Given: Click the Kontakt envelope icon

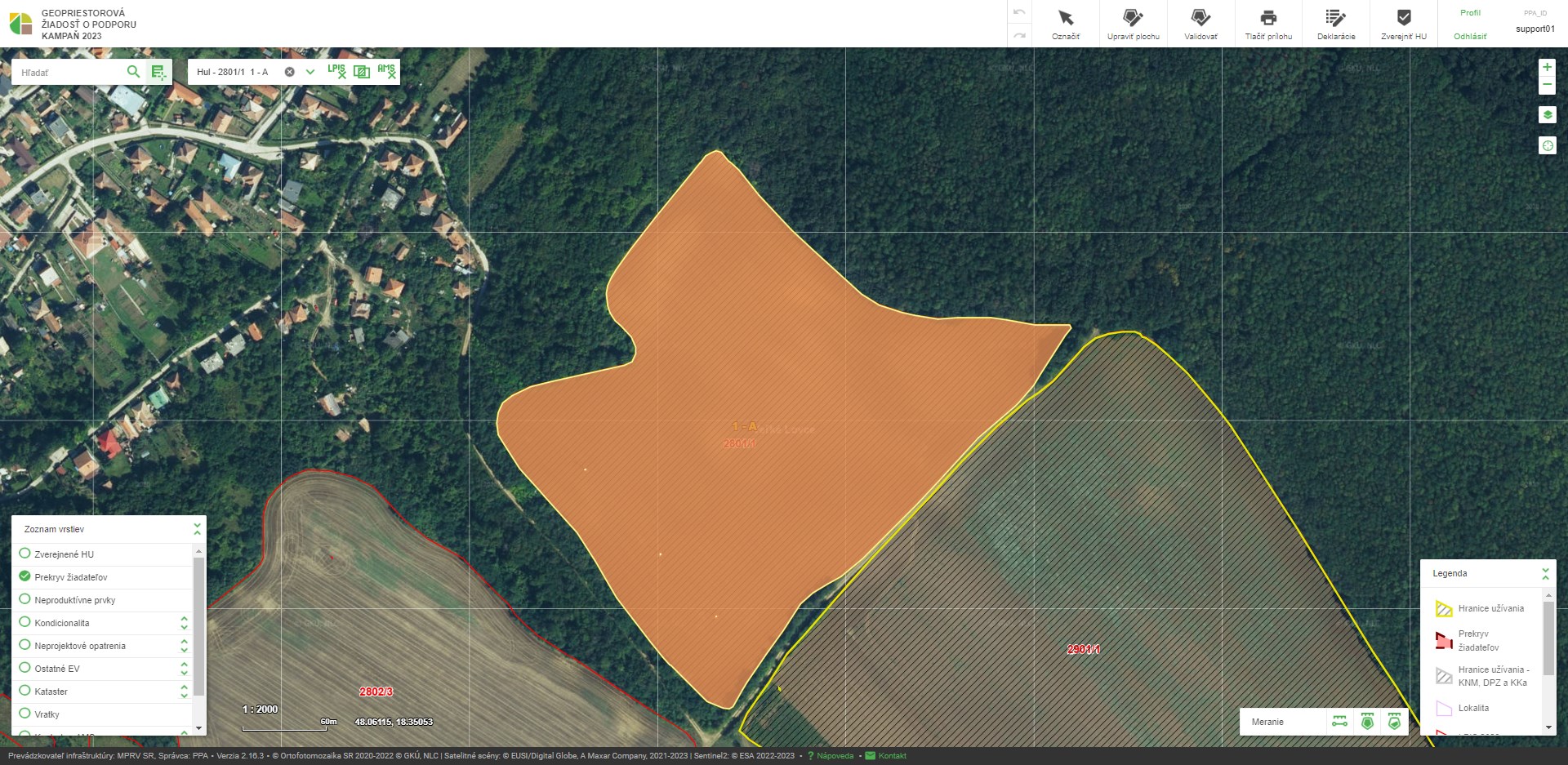Looking at the screenshot, I should [x=870, y=756].
